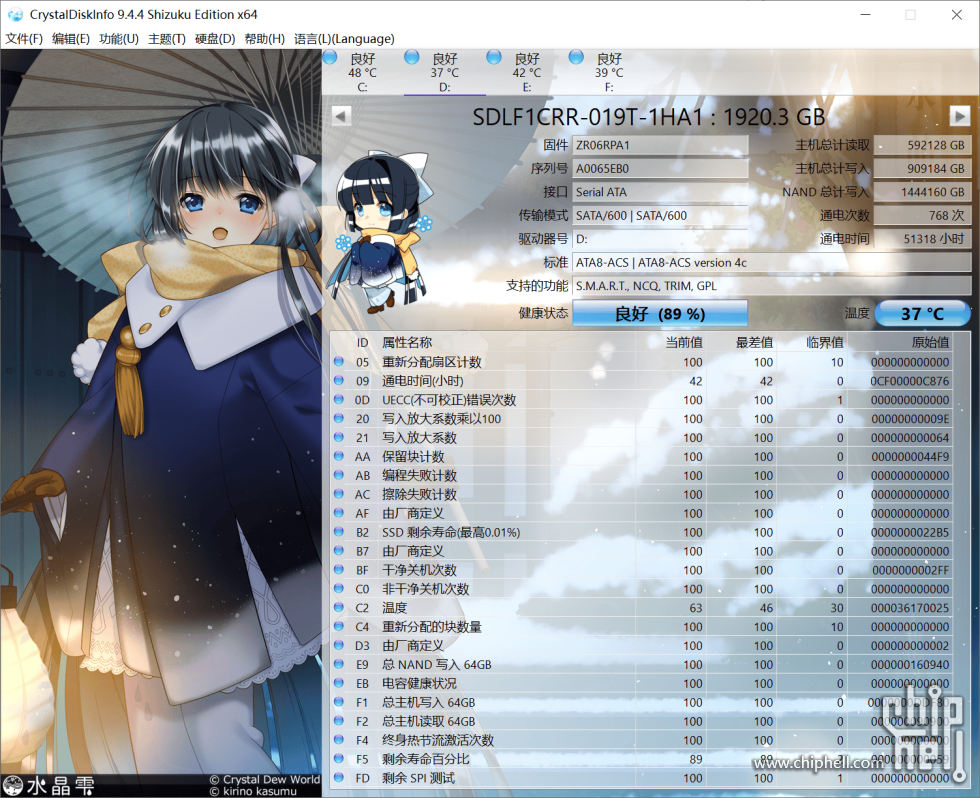
Task: Click the 37 °C temperature button
Action: (x=922, y=313)
